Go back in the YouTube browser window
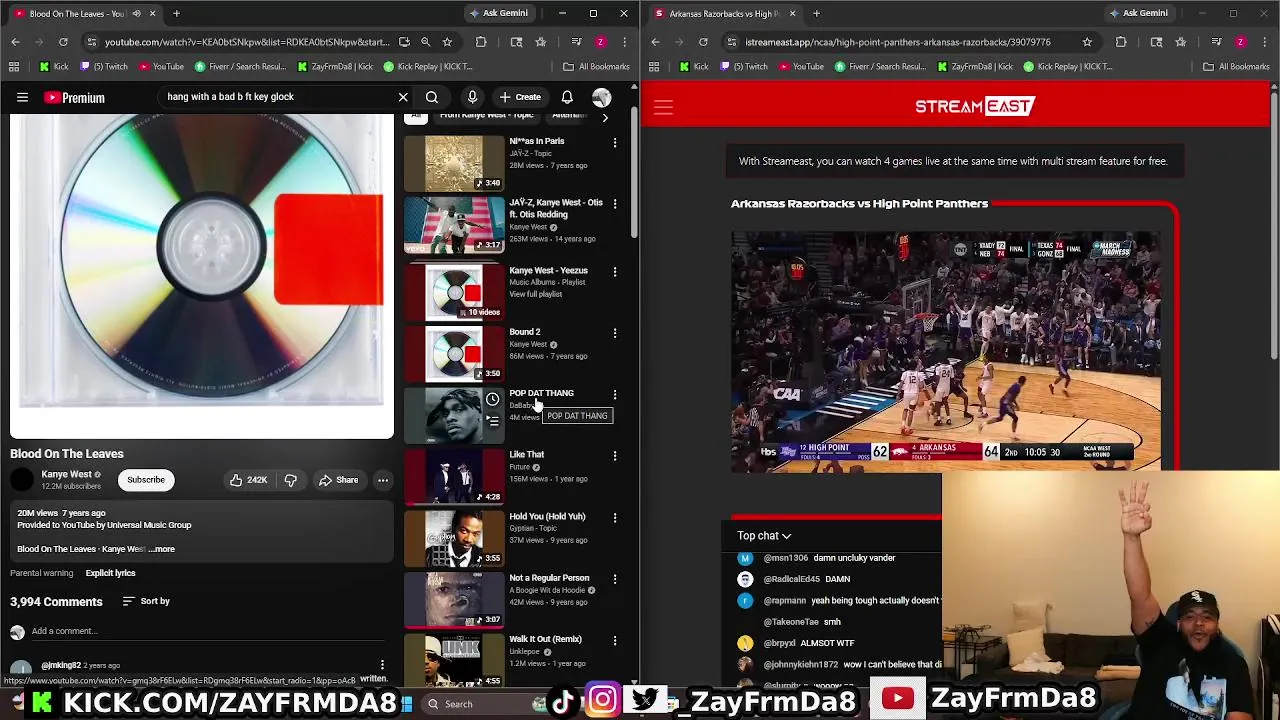The width and height of the screenshot is (1280, 720). click(x=15, y=42)
